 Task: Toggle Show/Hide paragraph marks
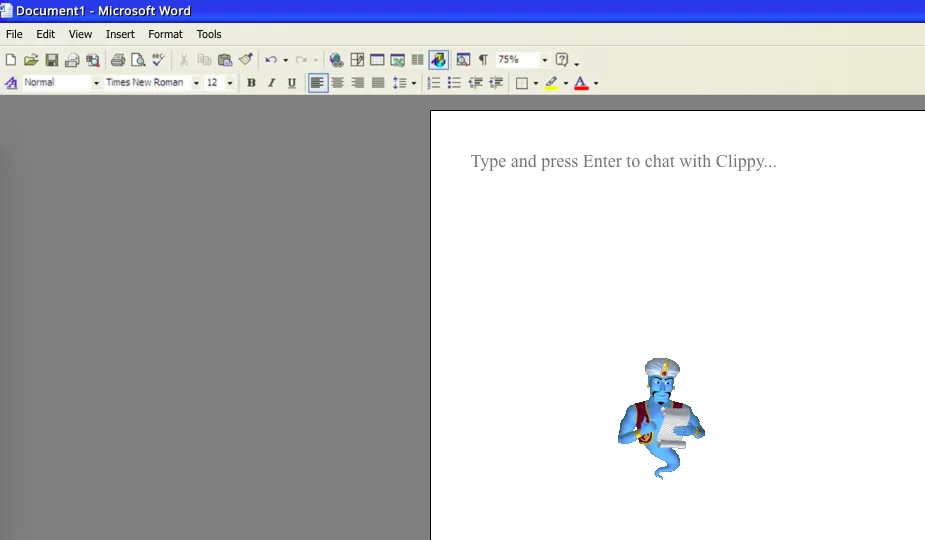click(483, 60)
